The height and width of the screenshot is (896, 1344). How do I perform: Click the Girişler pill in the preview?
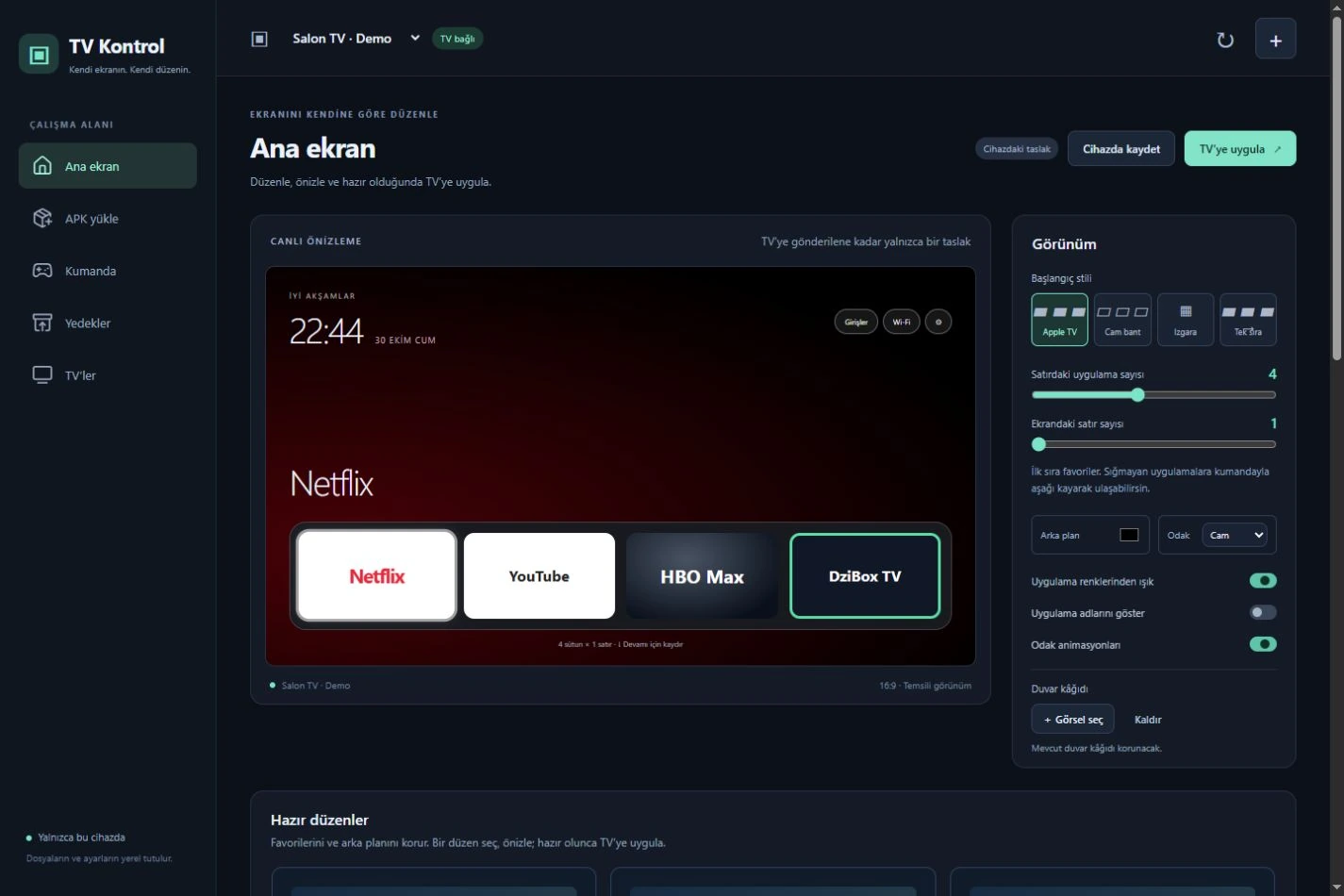[855, 322]
